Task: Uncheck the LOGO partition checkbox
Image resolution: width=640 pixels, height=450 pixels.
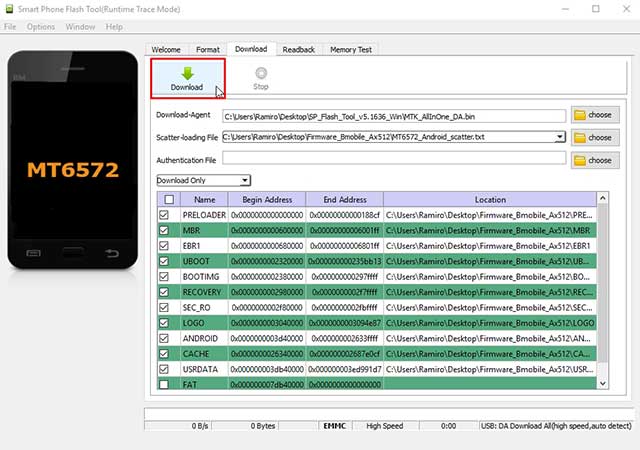Action: 164,323
